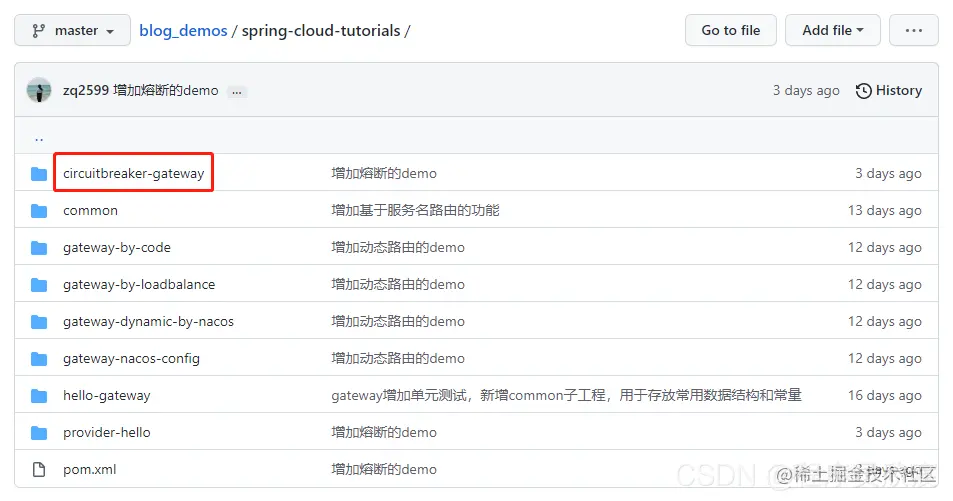Open the gateway-dynamic-by-nacos folder
The image size is (953, 501).
click(148, 322)
